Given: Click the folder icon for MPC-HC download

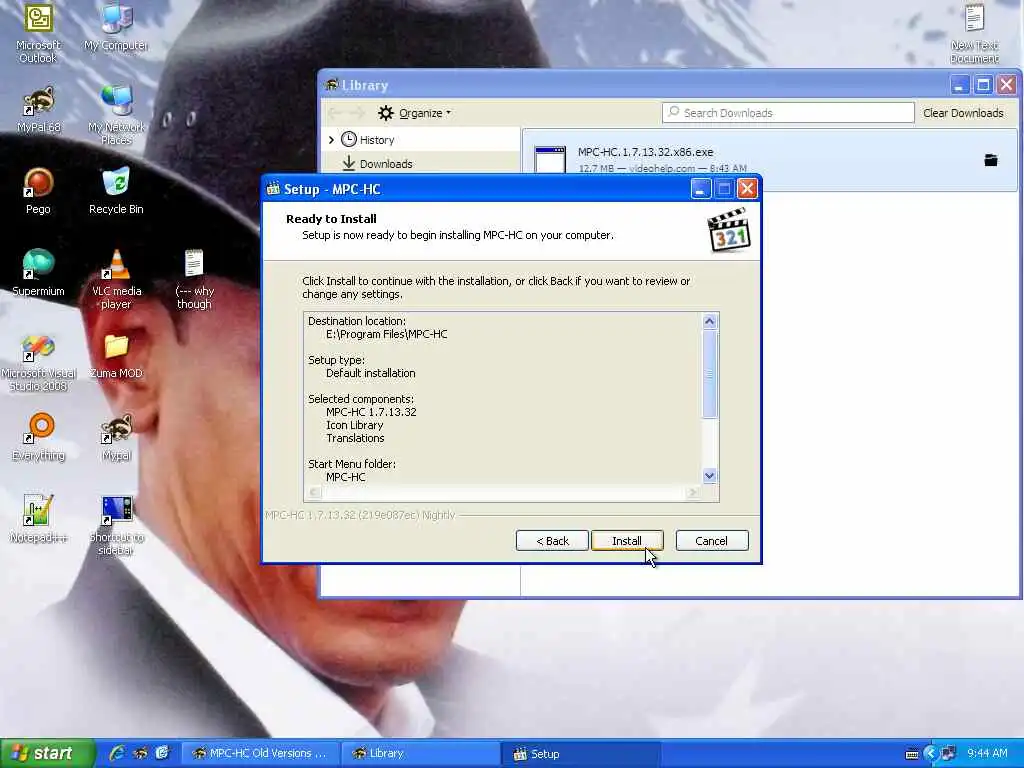Looking at the screenshot, I should 991,160.
